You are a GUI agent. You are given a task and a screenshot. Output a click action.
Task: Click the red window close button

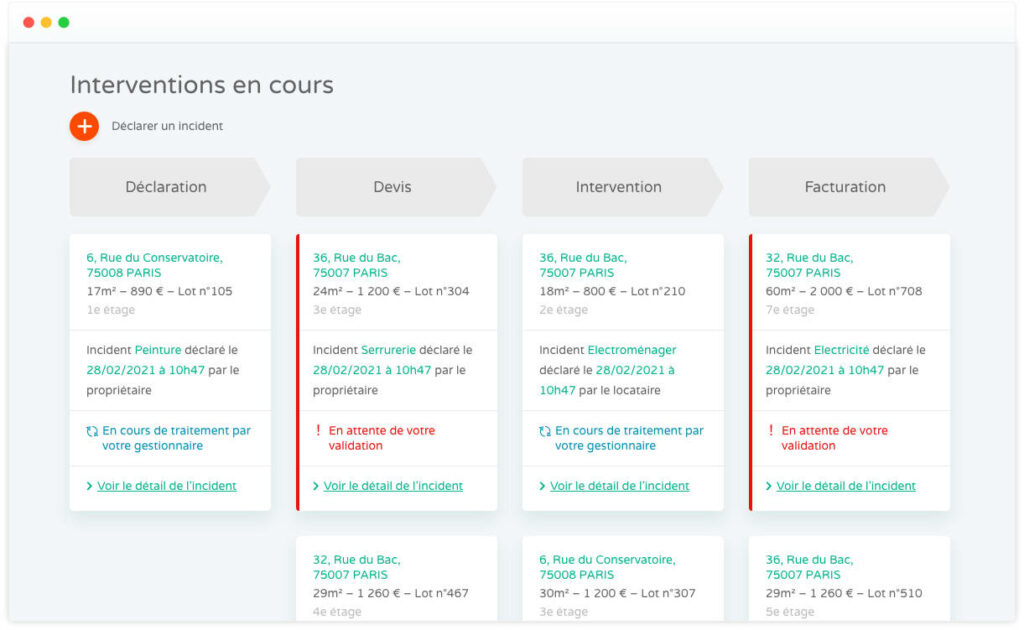pos(29,22)
